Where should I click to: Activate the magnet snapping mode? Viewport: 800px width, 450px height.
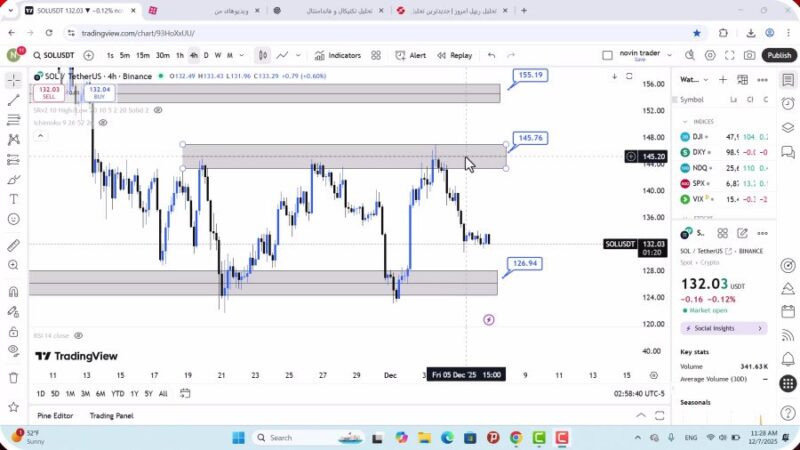tap(13, 292)
